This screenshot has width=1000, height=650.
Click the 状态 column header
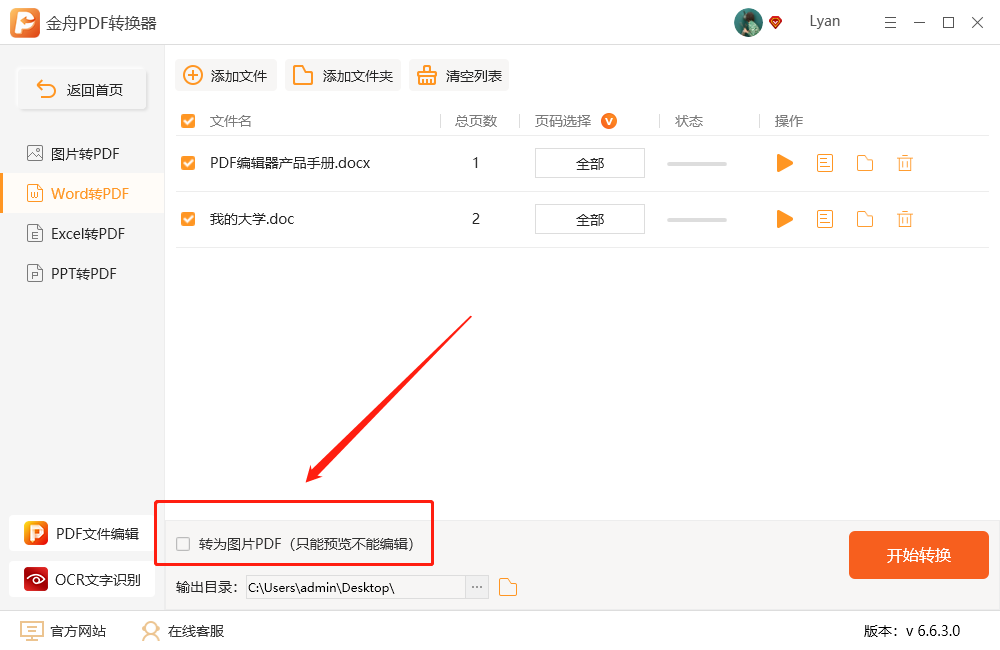tap(689, 121)
